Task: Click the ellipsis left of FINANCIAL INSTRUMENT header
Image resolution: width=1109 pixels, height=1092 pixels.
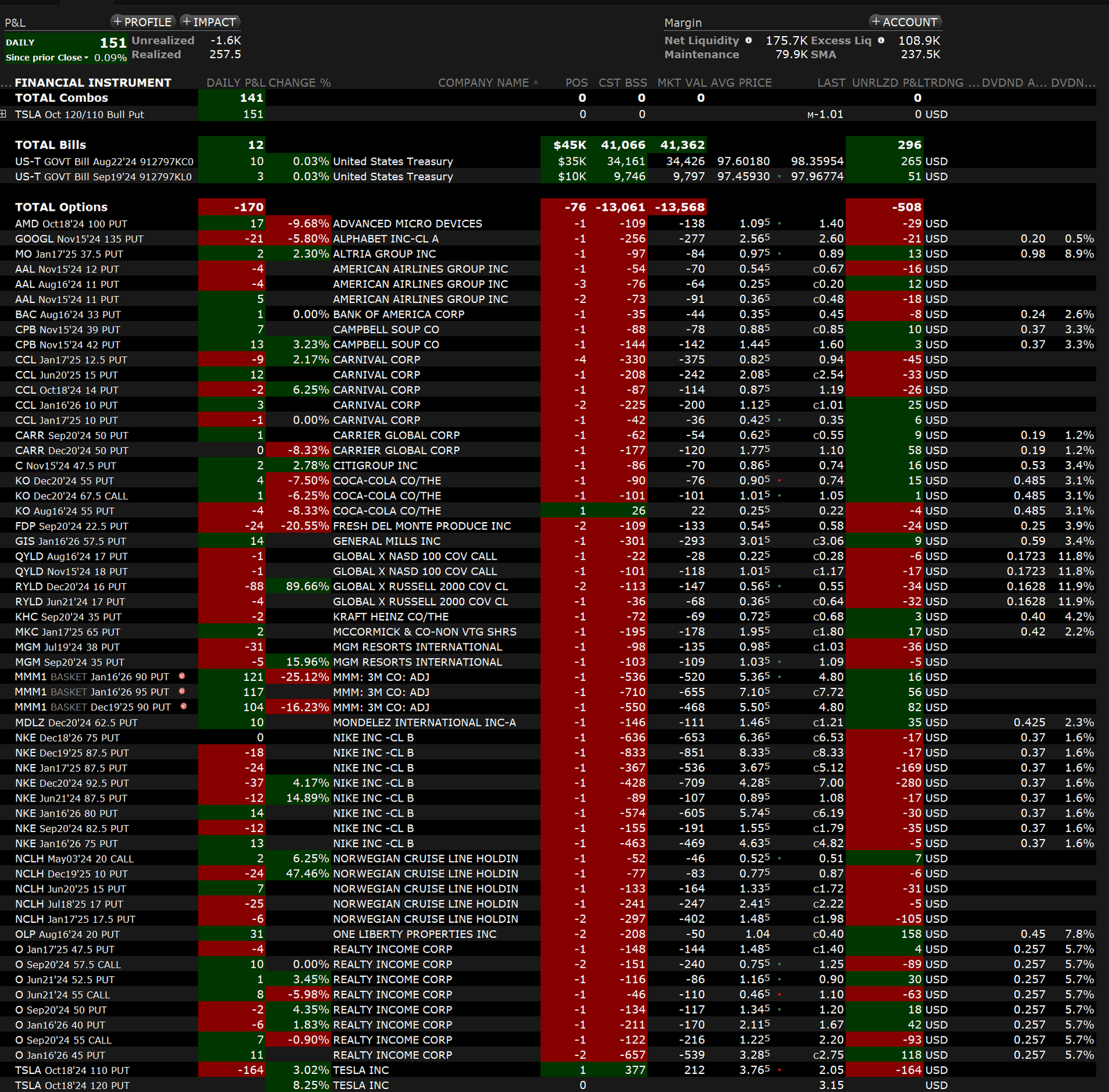Action: click(6, 83)
